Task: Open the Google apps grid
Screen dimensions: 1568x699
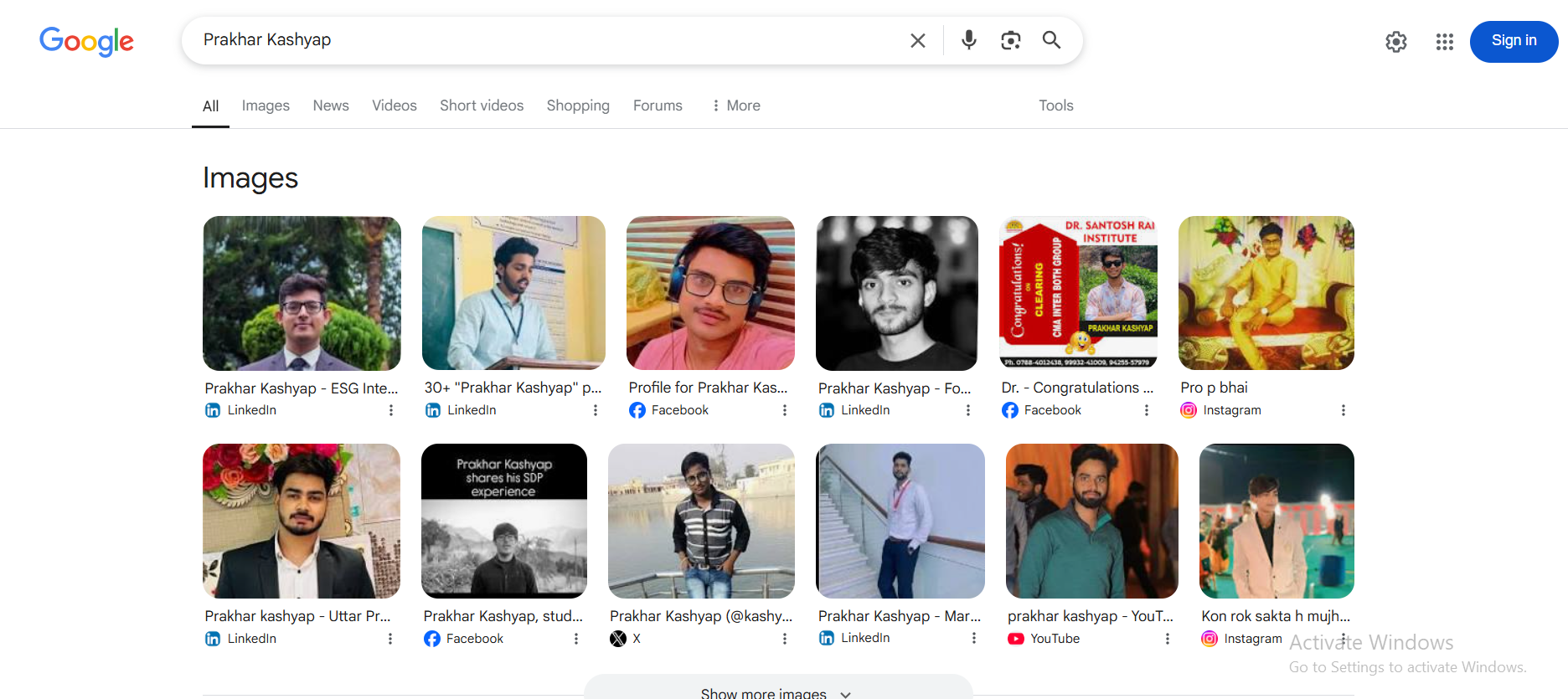Action: coord(1444,42)
